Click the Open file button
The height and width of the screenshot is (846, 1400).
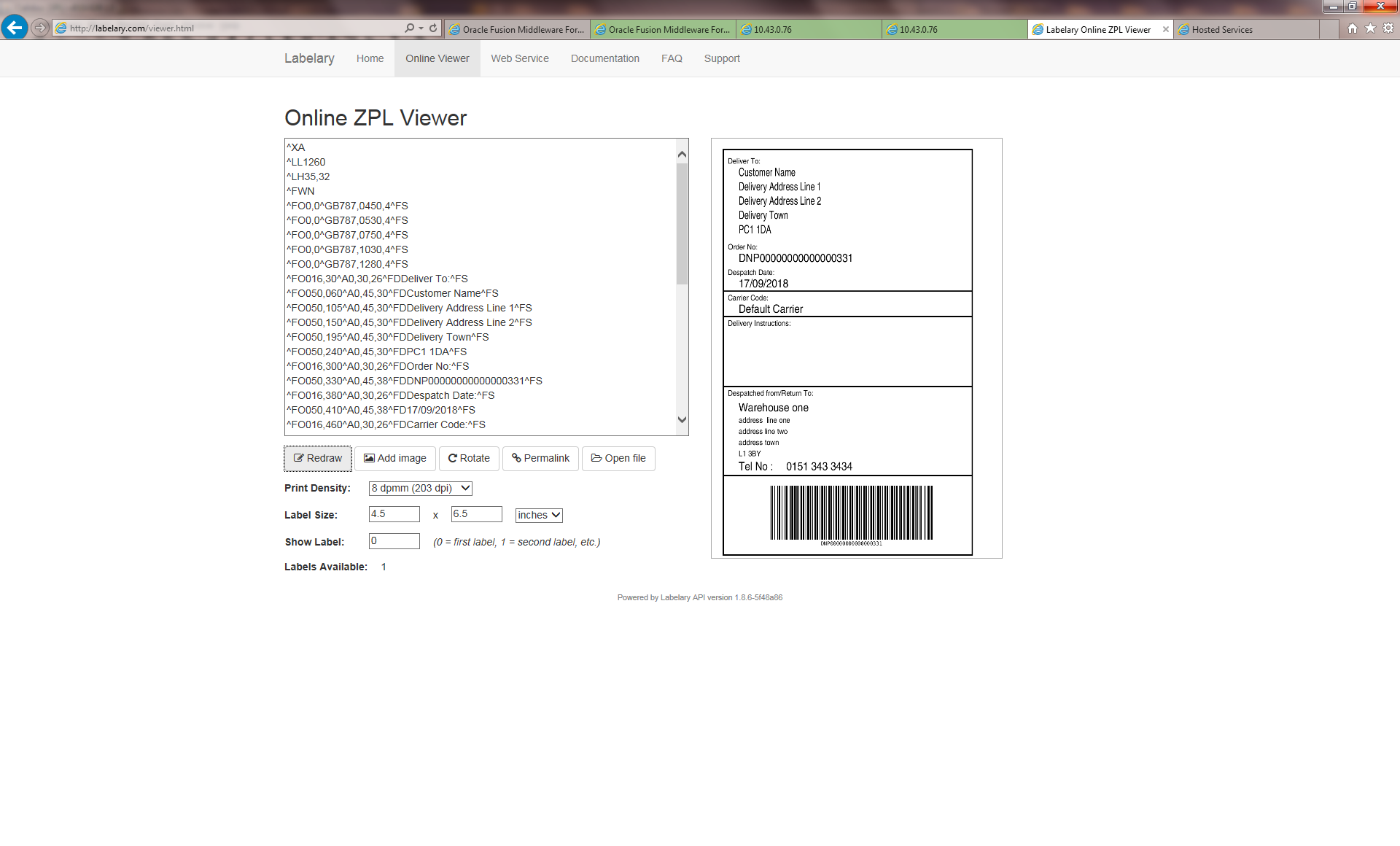[x=618, y=458]
